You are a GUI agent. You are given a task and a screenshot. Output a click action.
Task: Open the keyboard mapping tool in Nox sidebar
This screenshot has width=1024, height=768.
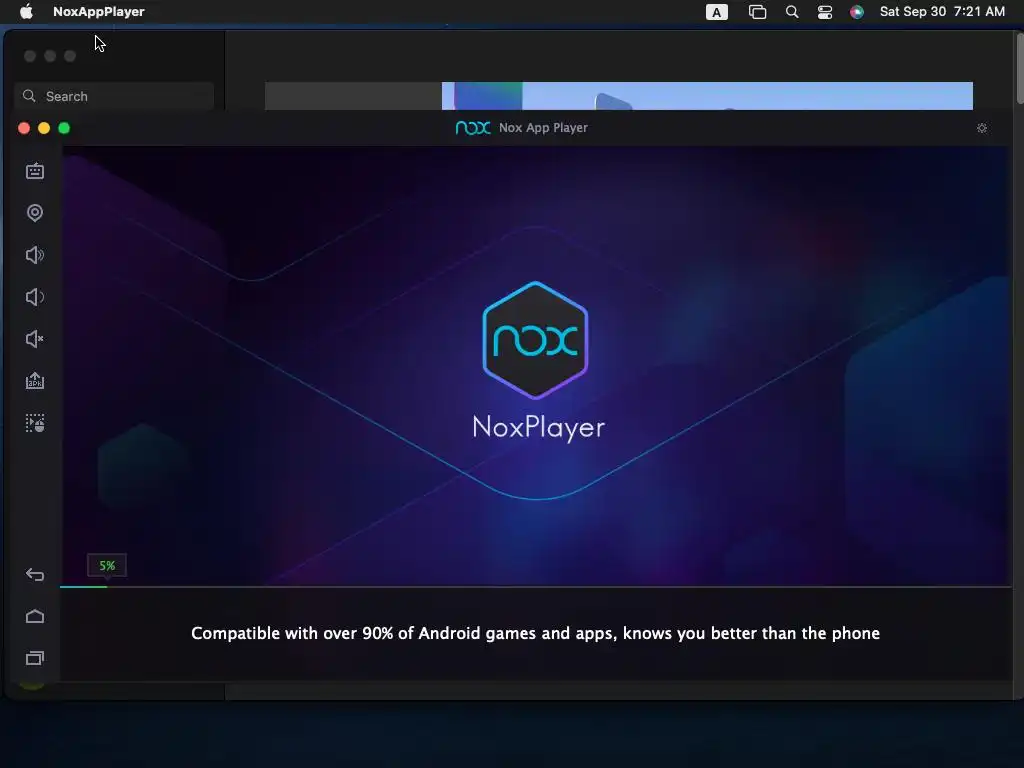35,171
